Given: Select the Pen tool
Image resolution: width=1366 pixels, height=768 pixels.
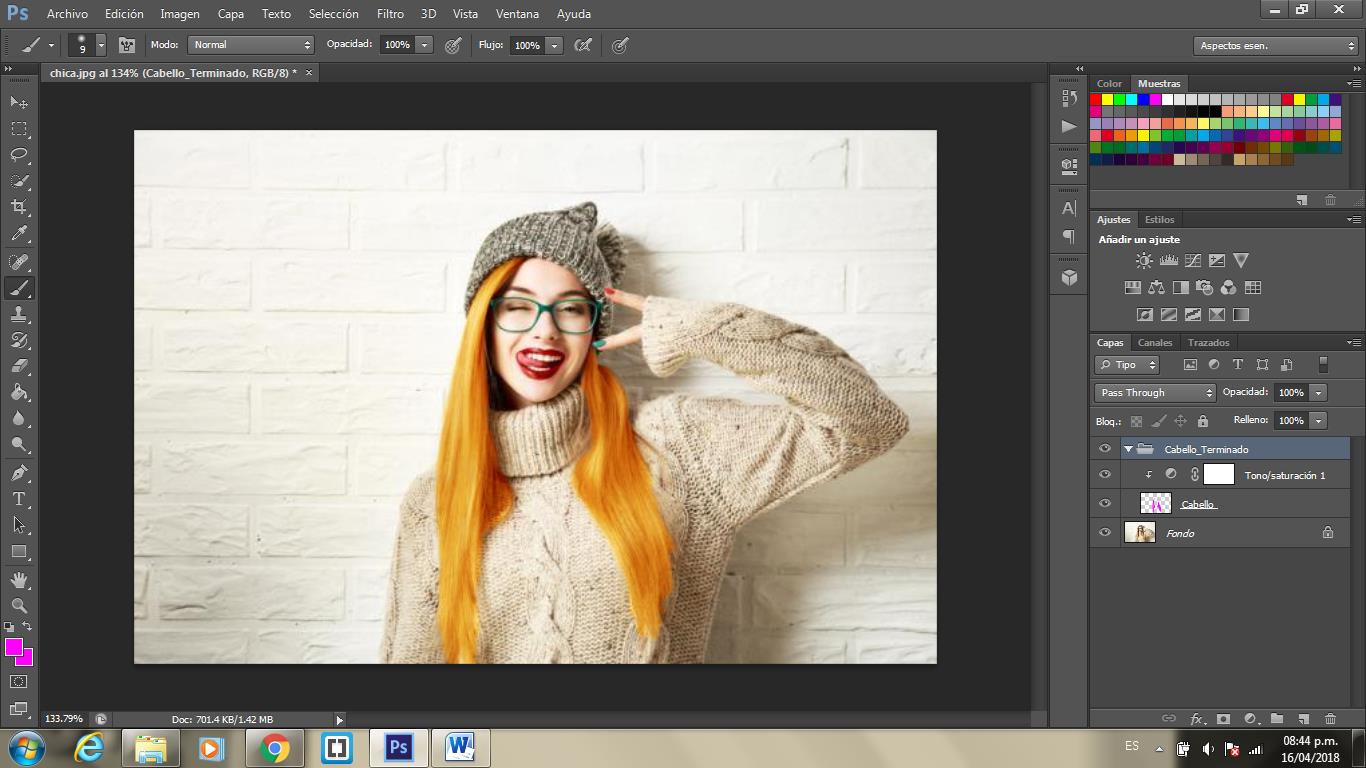Looking at the screenshot, I should click(19, 473).
